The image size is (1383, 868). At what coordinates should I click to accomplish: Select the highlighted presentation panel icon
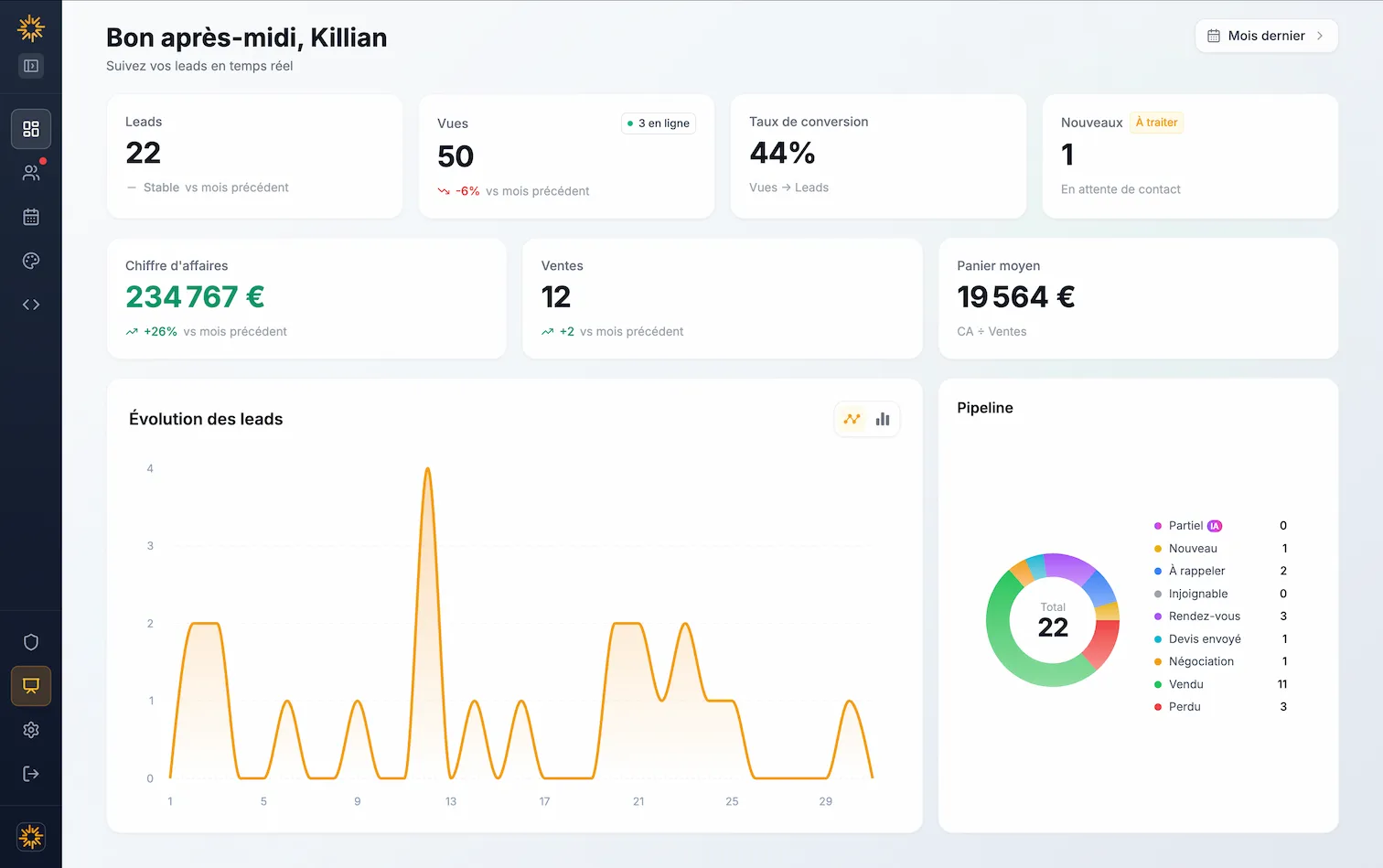click(31, 686)
